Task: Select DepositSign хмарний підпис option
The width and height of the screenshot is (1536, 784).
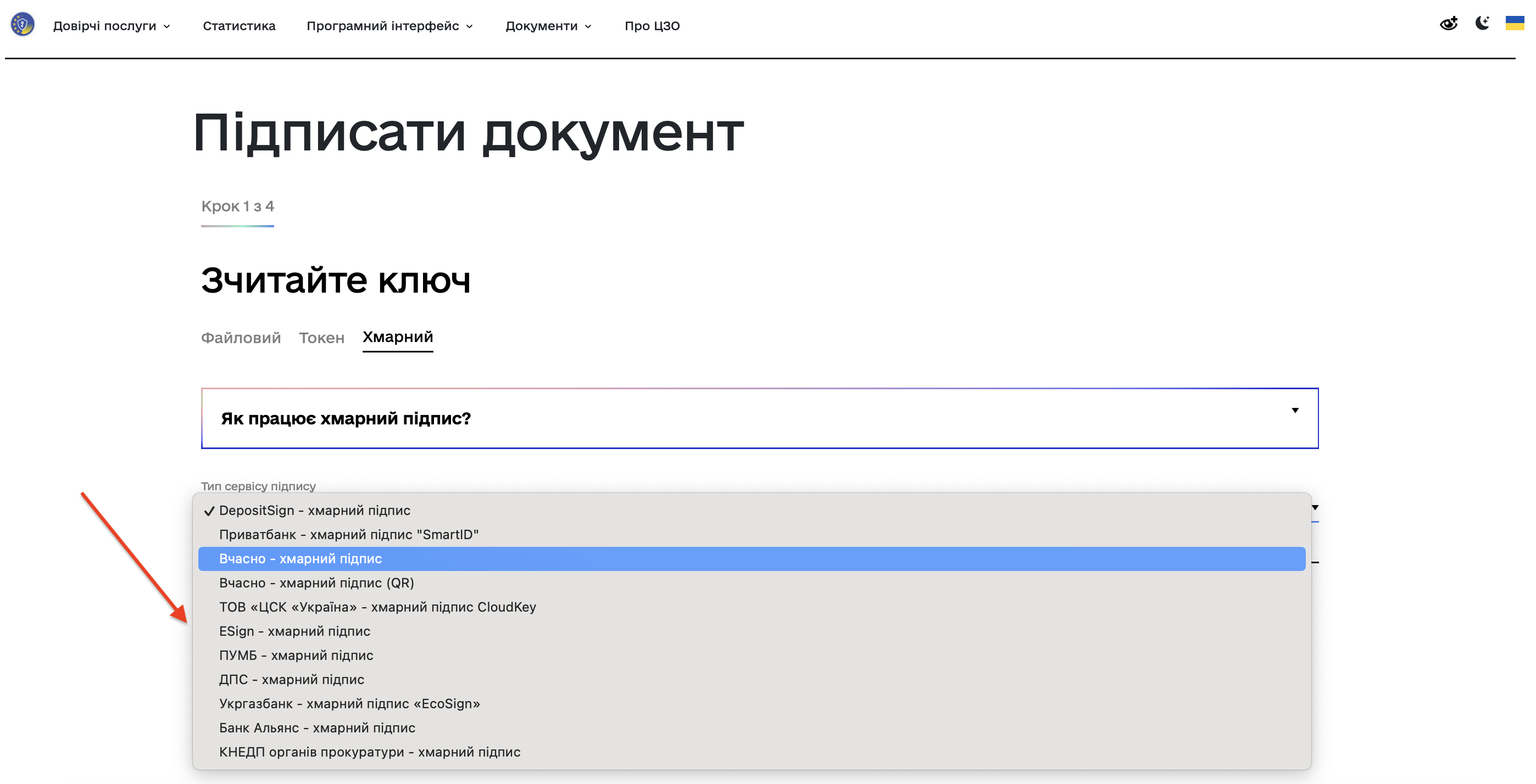Action: [x=314, y=511]
